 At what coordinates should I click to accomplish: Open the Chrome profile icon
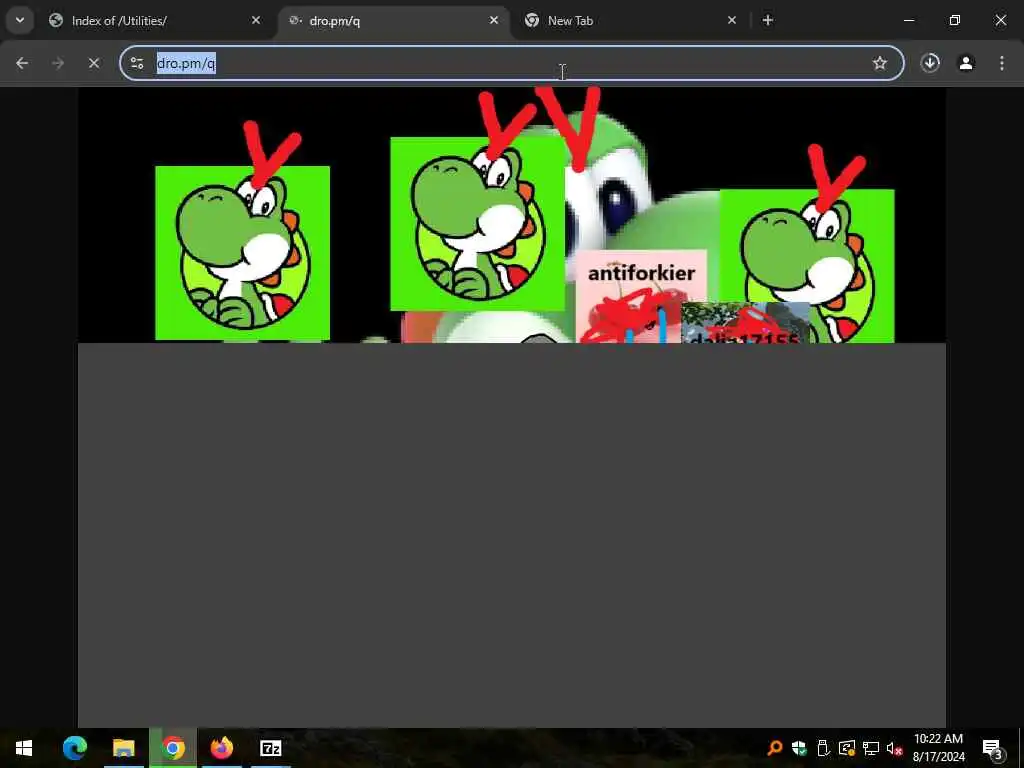pyautogui.click(x=966, y=63)
